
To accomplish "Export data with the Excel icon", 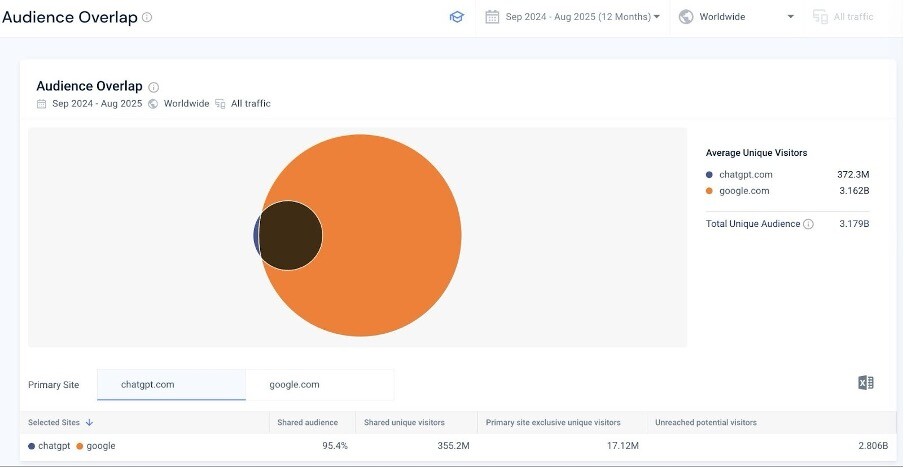I will coord(865,383).
